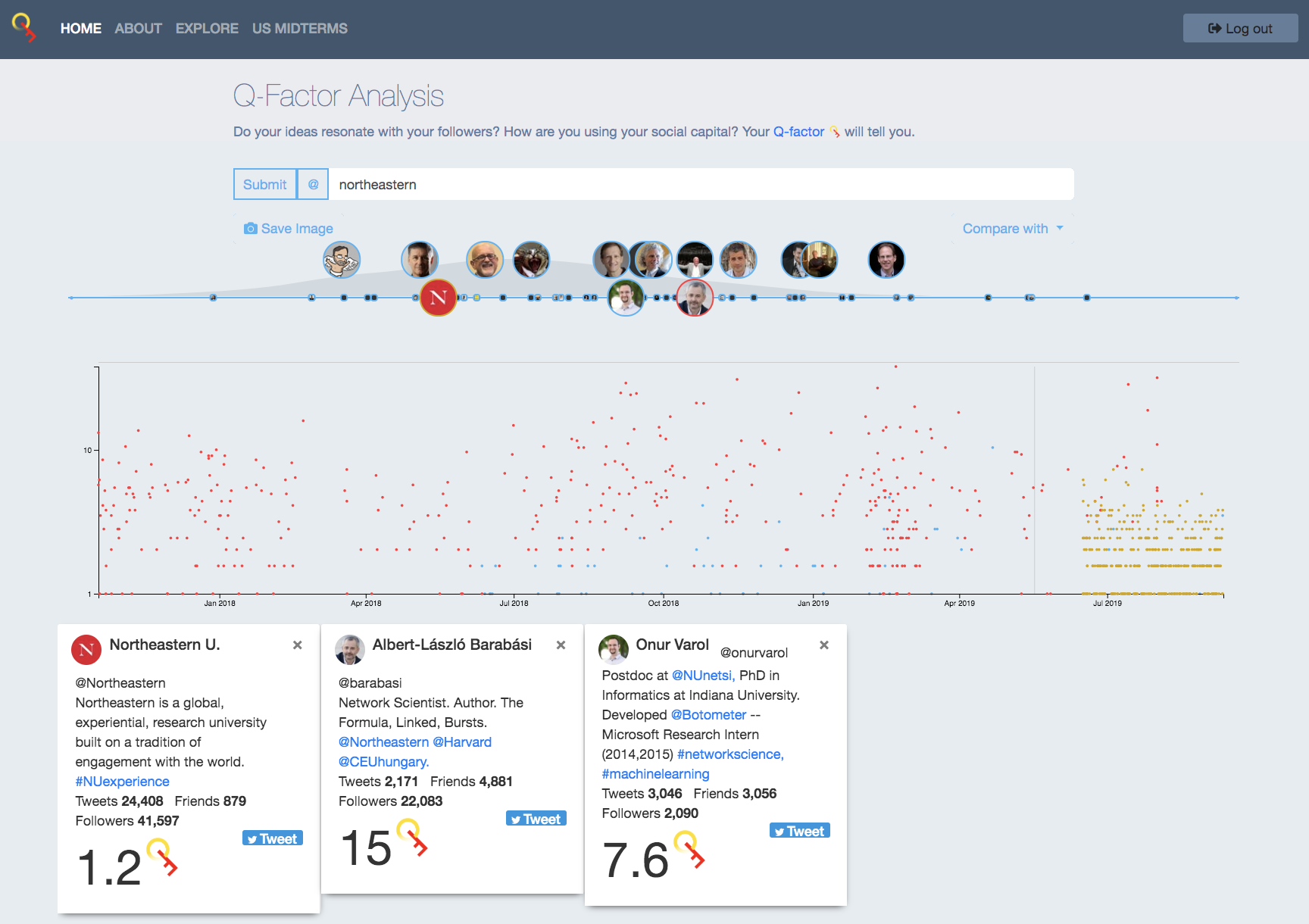Click the Save Image camera button
Screen dimensions: 1309x924
click(289, 228)
